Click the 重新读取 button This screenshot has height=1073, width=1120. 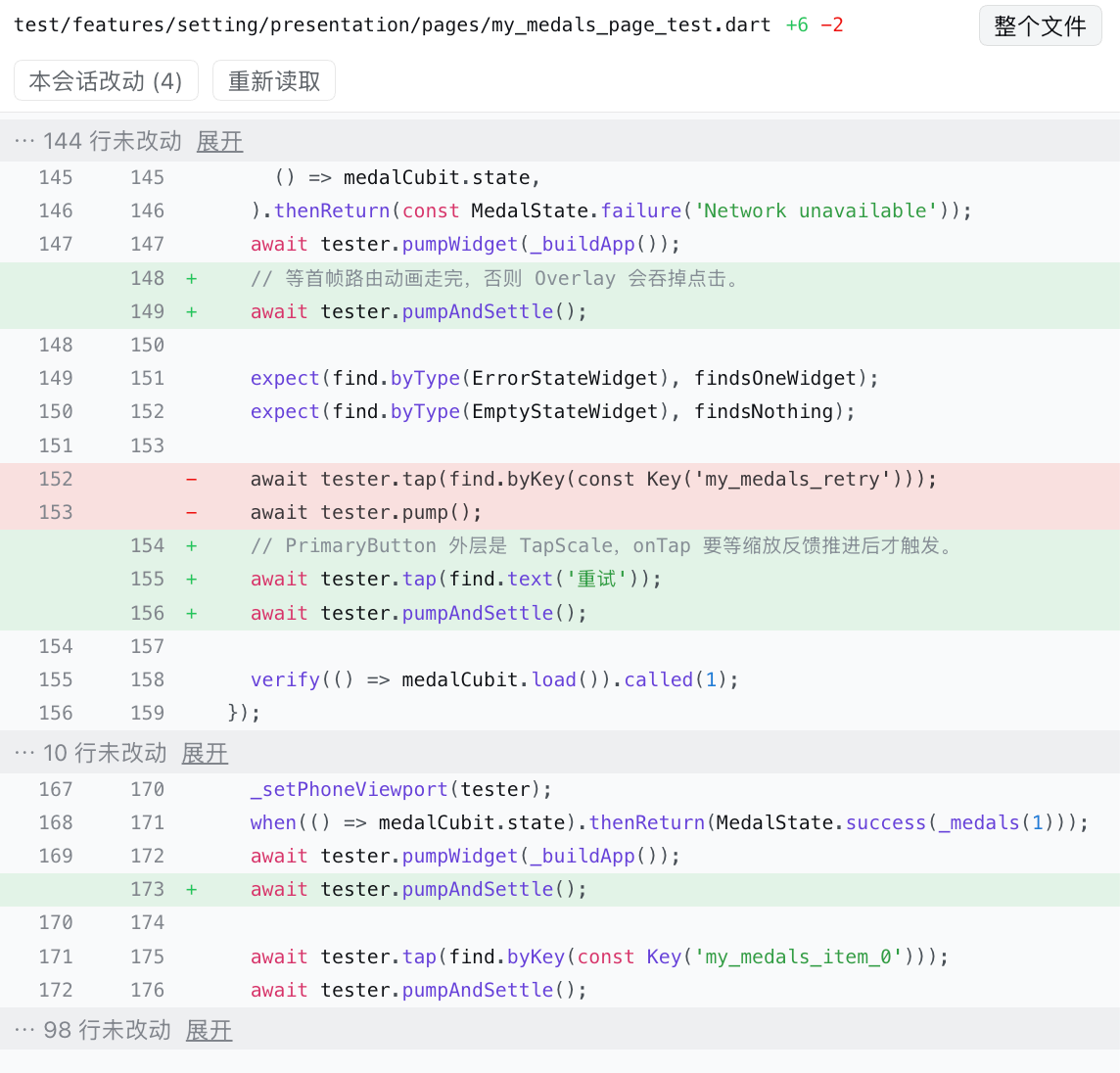point(273,80)
